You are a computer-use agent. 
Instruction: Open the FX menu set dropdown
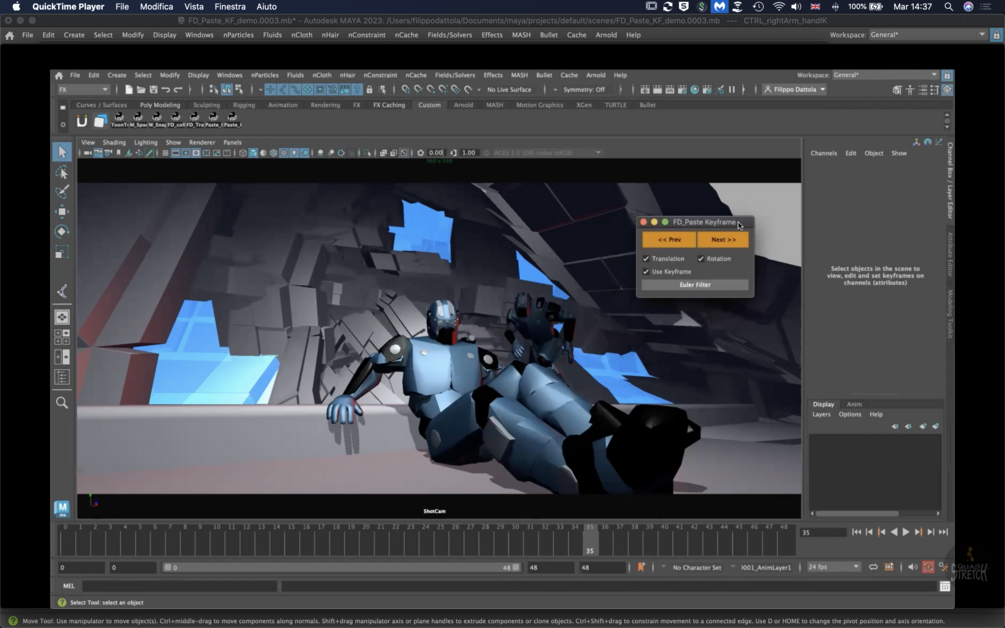click(83, 90)
